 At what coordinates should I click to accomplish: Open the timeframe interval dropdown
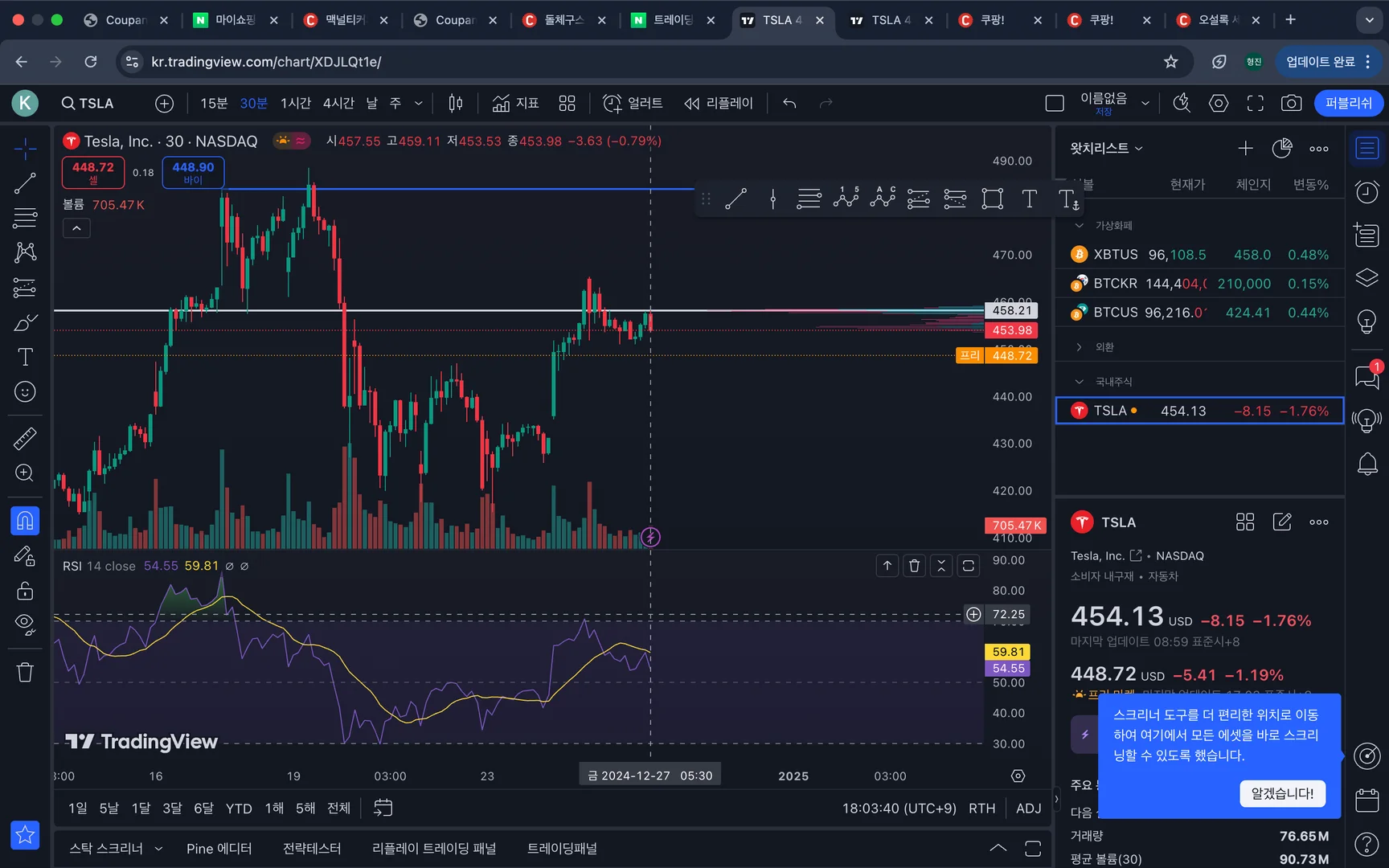coord(418,103)
